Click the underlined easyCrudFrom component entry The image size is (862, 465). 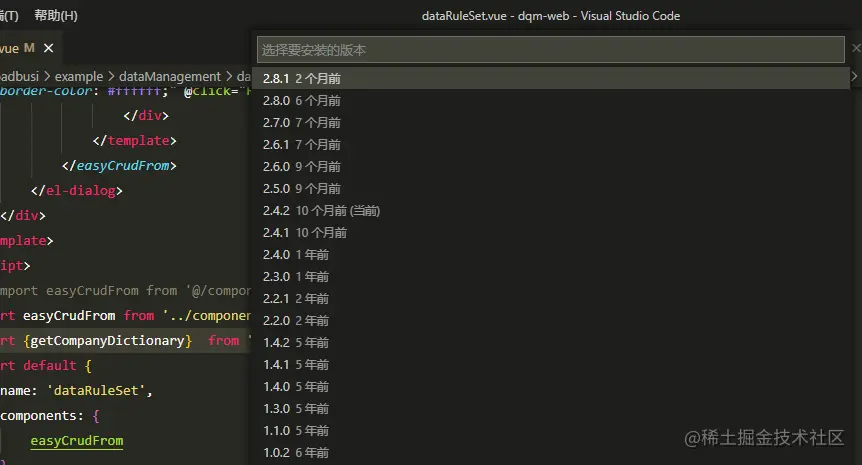tap(77, 441)
